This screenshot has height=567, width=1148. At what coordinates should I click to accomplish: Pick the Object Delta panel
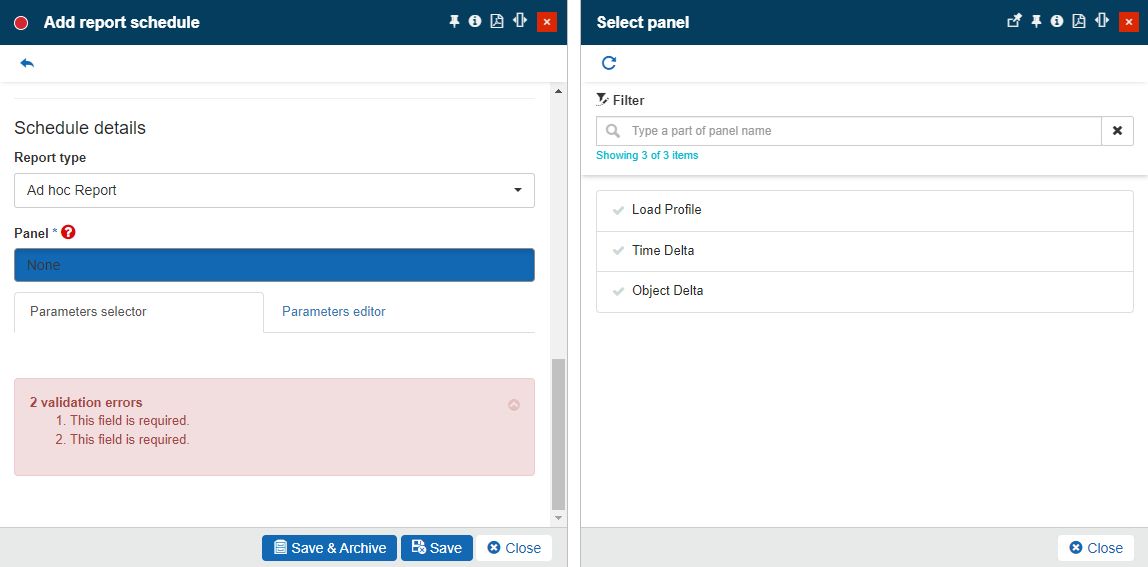[x=667, y=291]
